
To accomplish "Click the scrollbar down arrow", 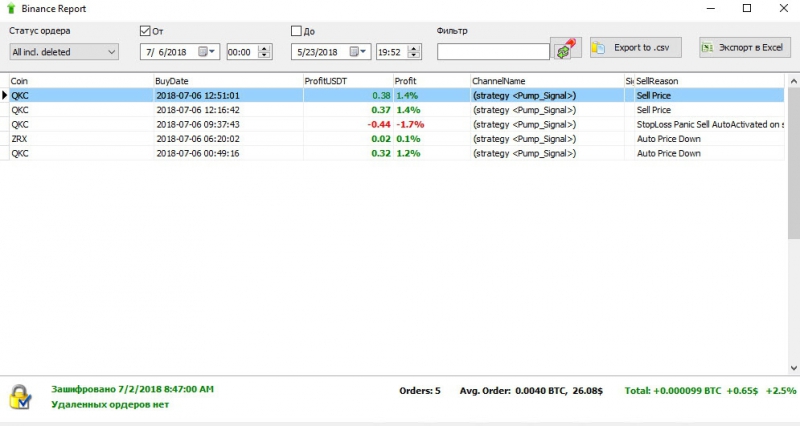I will 793,368.
